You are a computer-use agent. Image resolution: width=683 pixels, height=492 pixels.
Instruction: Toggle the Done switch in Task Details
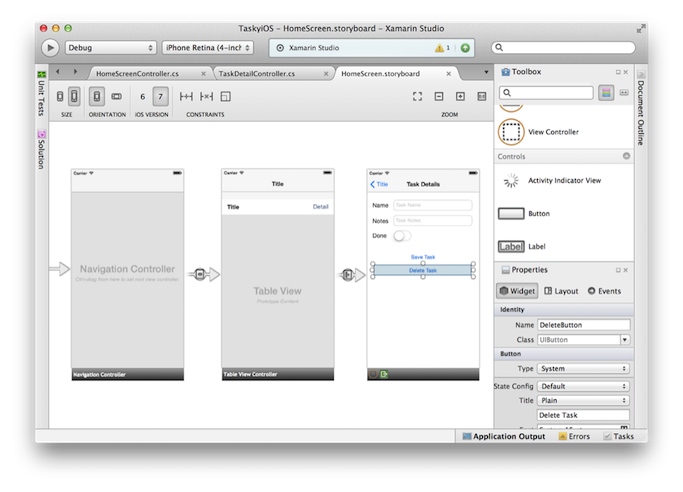(402, 236)
